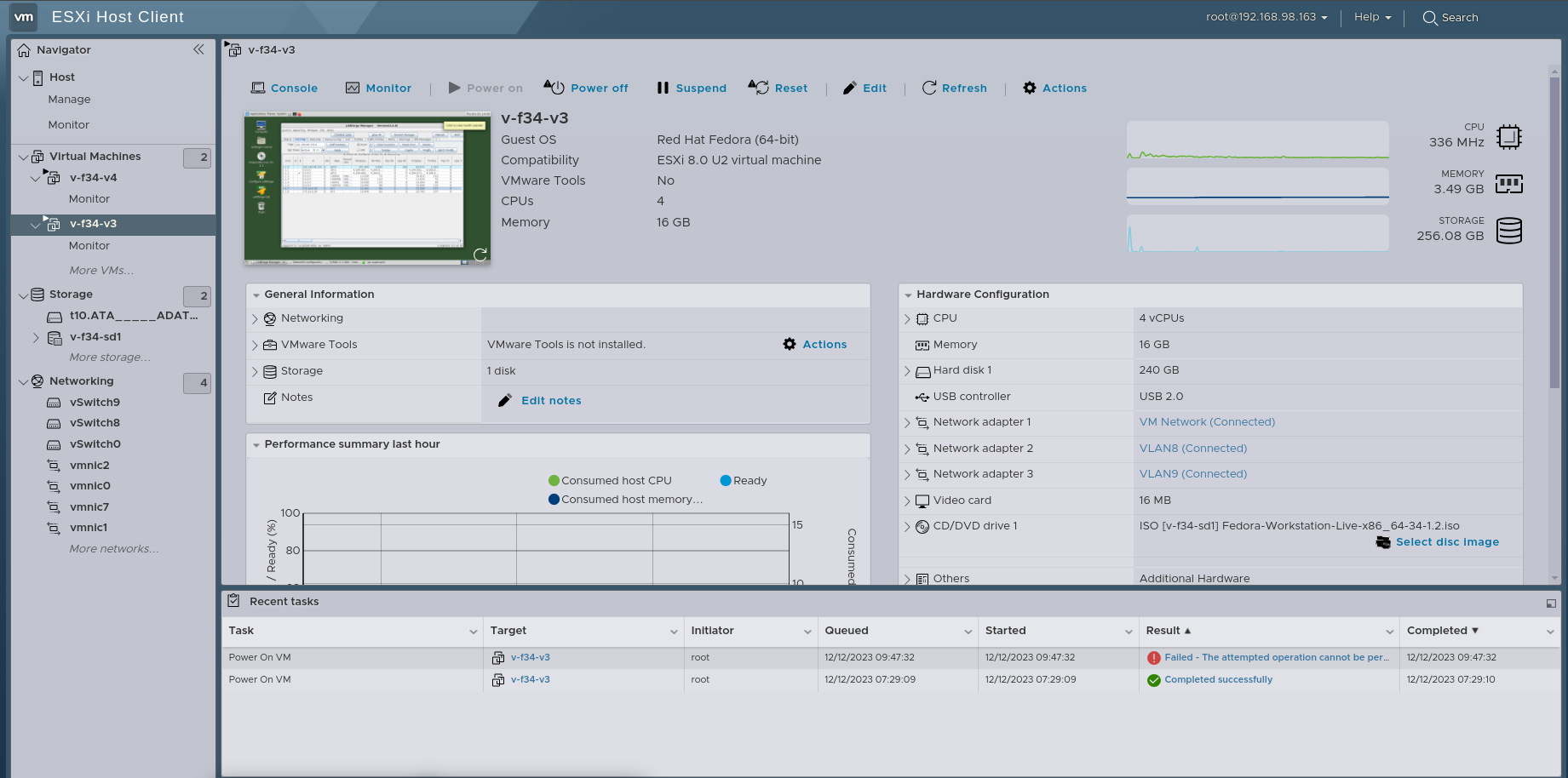Open root@192.168.98.163 user dropdown

1266,17
